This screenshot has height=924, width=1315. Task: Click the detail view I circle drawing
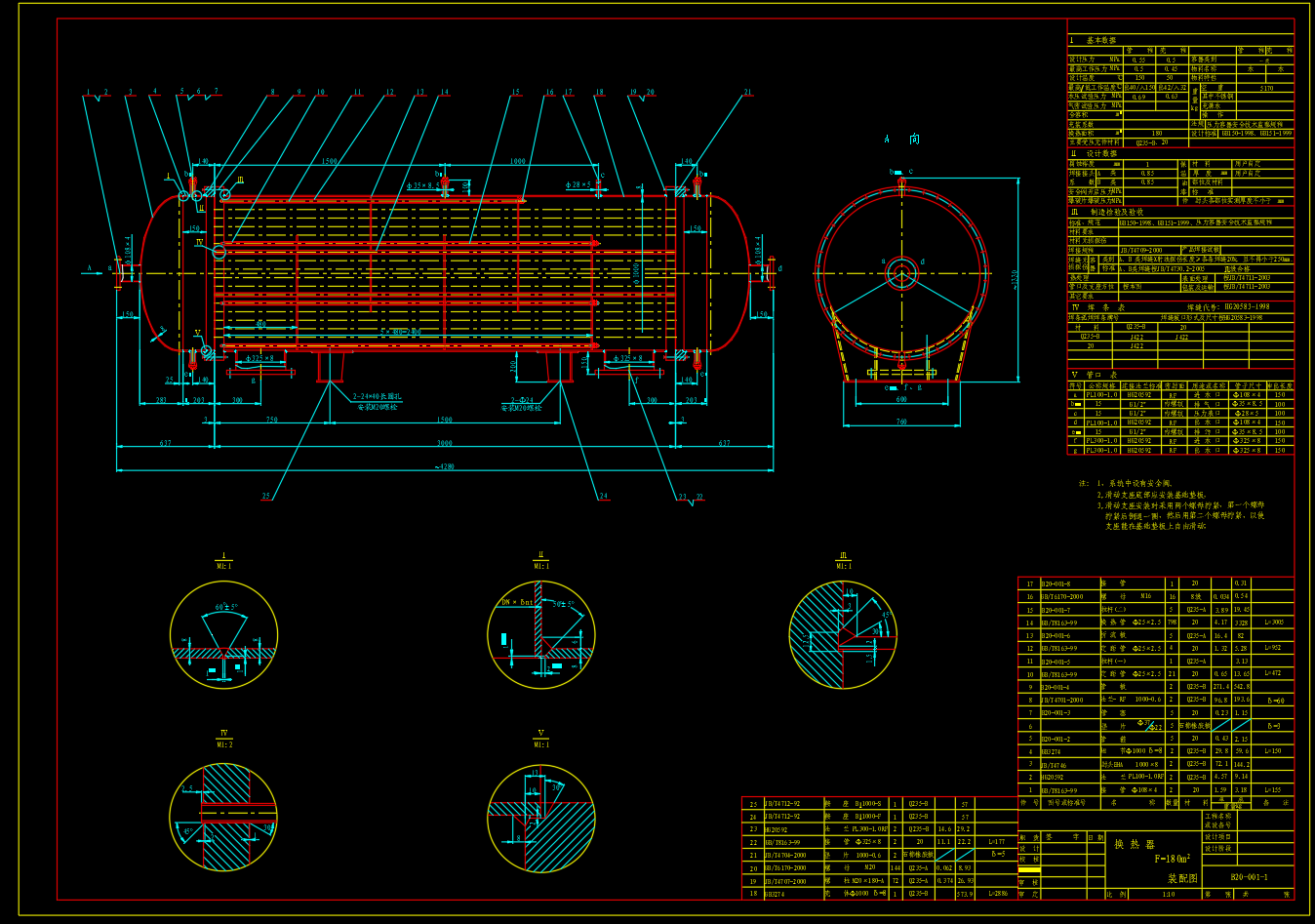click(x=223, y=635)
